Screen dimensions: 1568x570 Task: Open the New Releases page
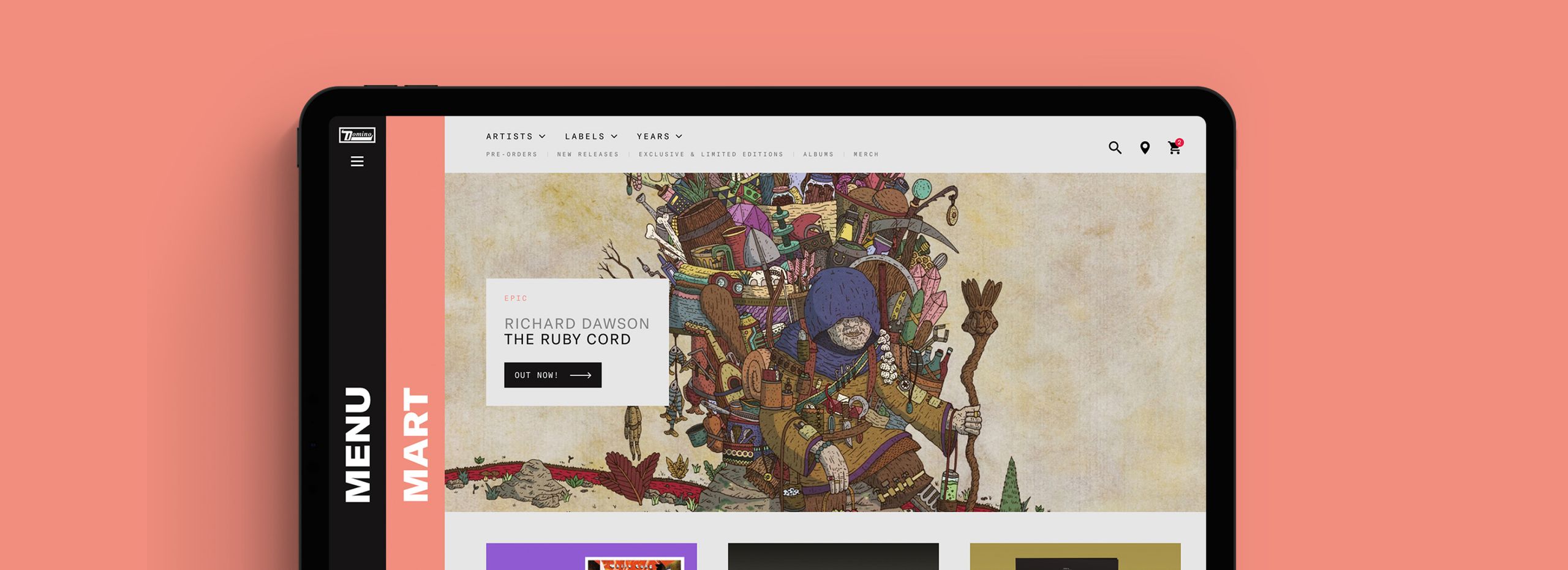[588, 154]
